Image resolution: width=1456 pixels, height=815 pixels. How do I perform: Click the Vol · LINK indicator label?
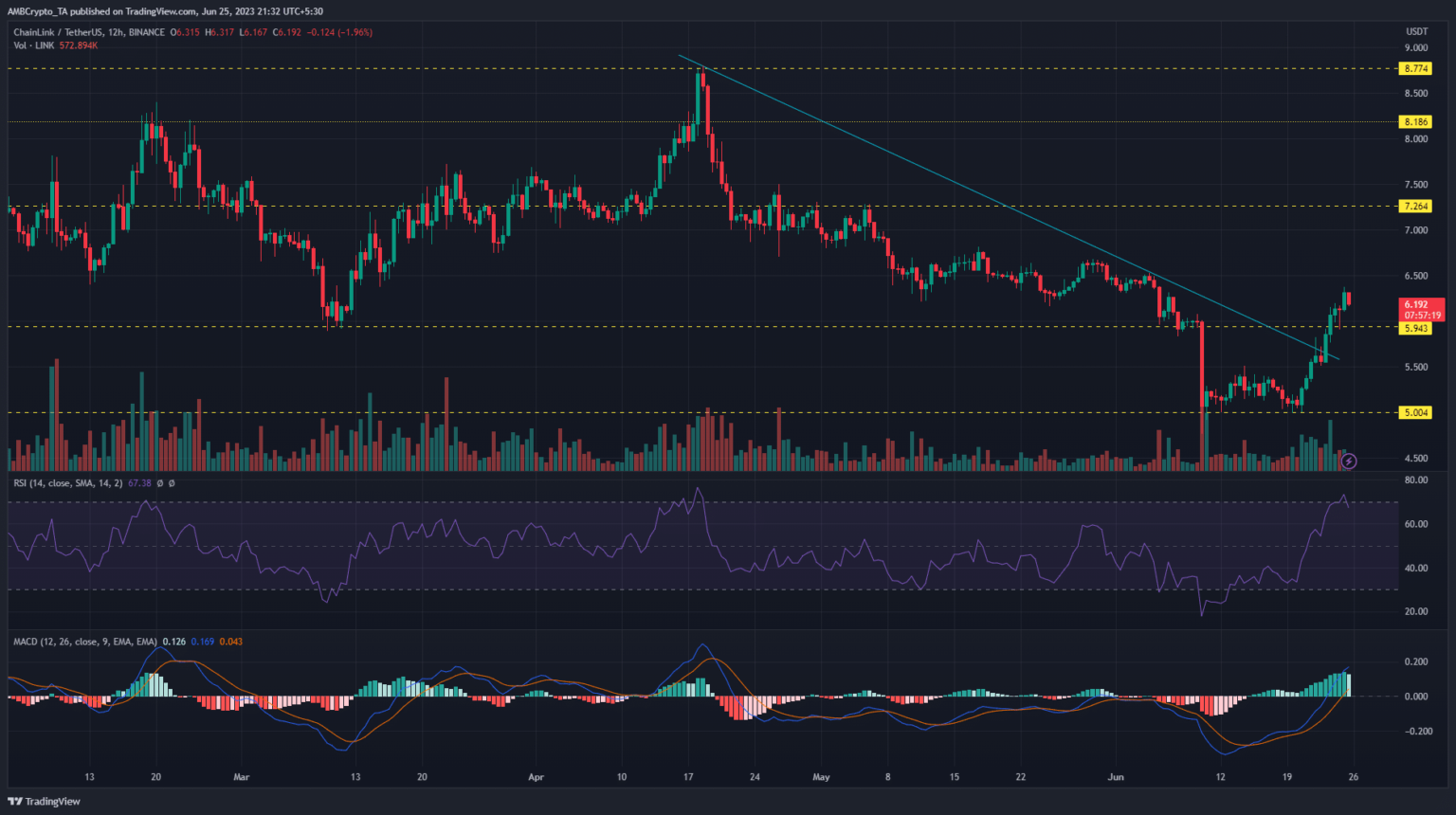[x=34, y=45]
